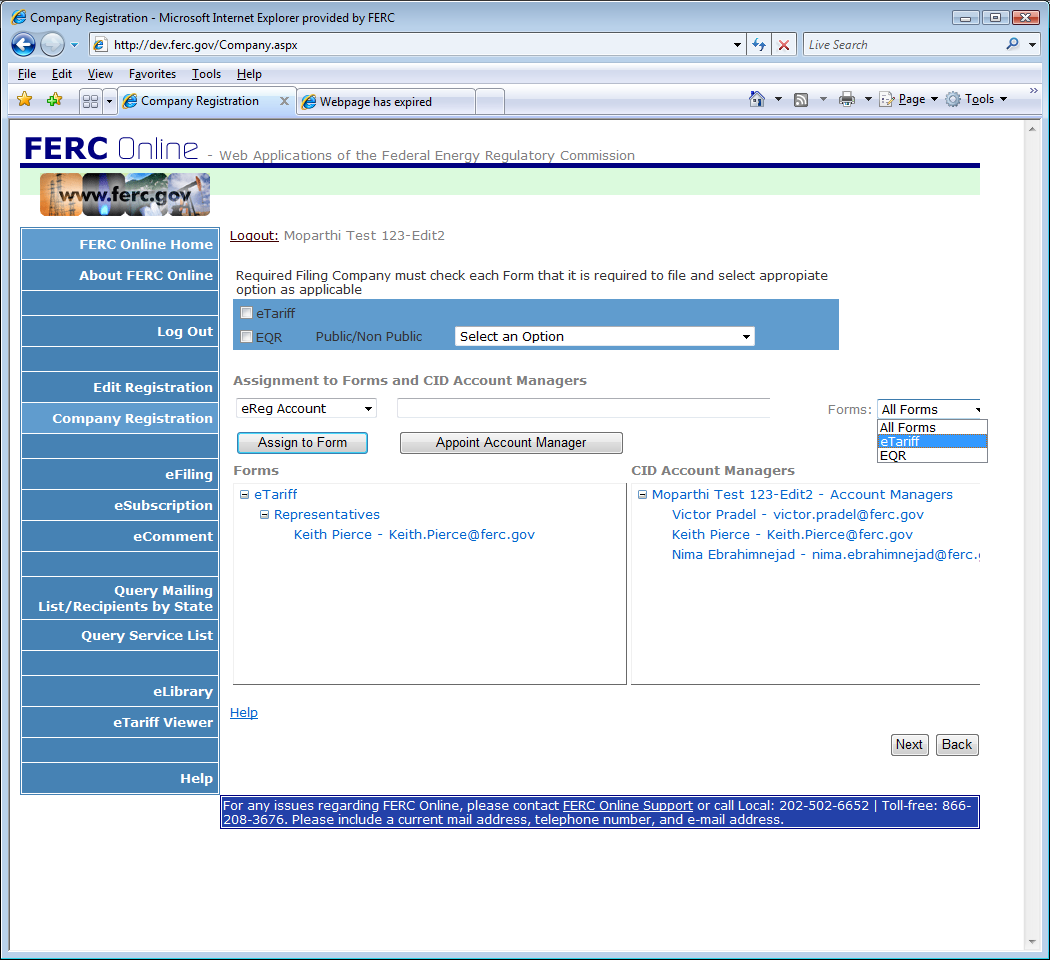Click the red Stop loading icon

pos(783,45)
